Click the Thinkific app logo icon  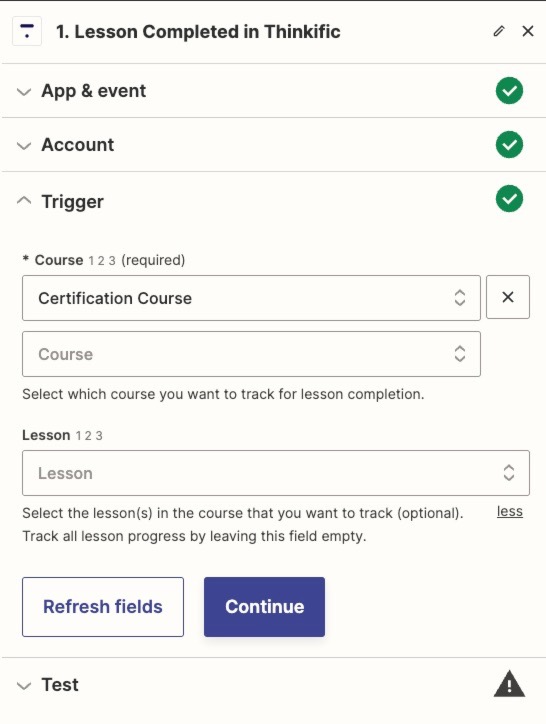pos(27,31)
